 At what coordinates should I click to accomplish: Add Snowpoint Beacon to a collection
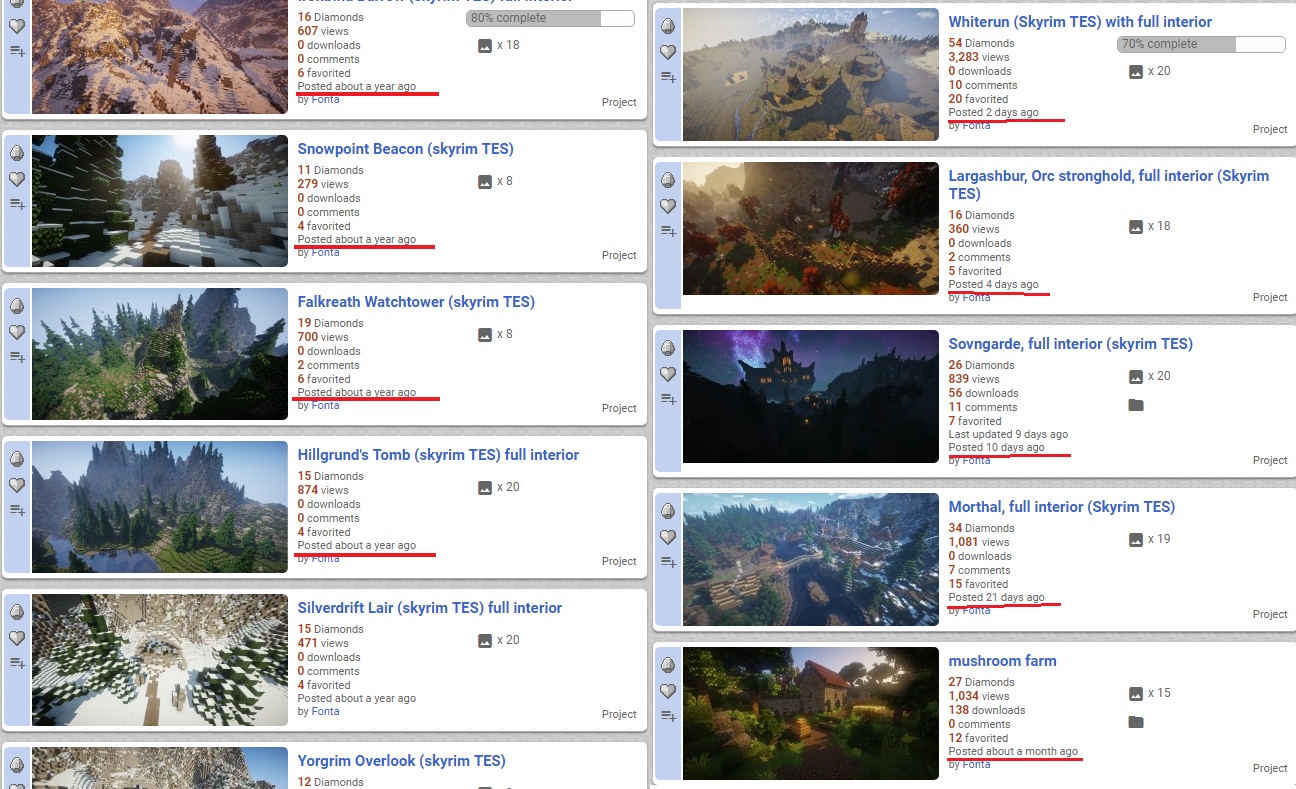click(17, 204)
